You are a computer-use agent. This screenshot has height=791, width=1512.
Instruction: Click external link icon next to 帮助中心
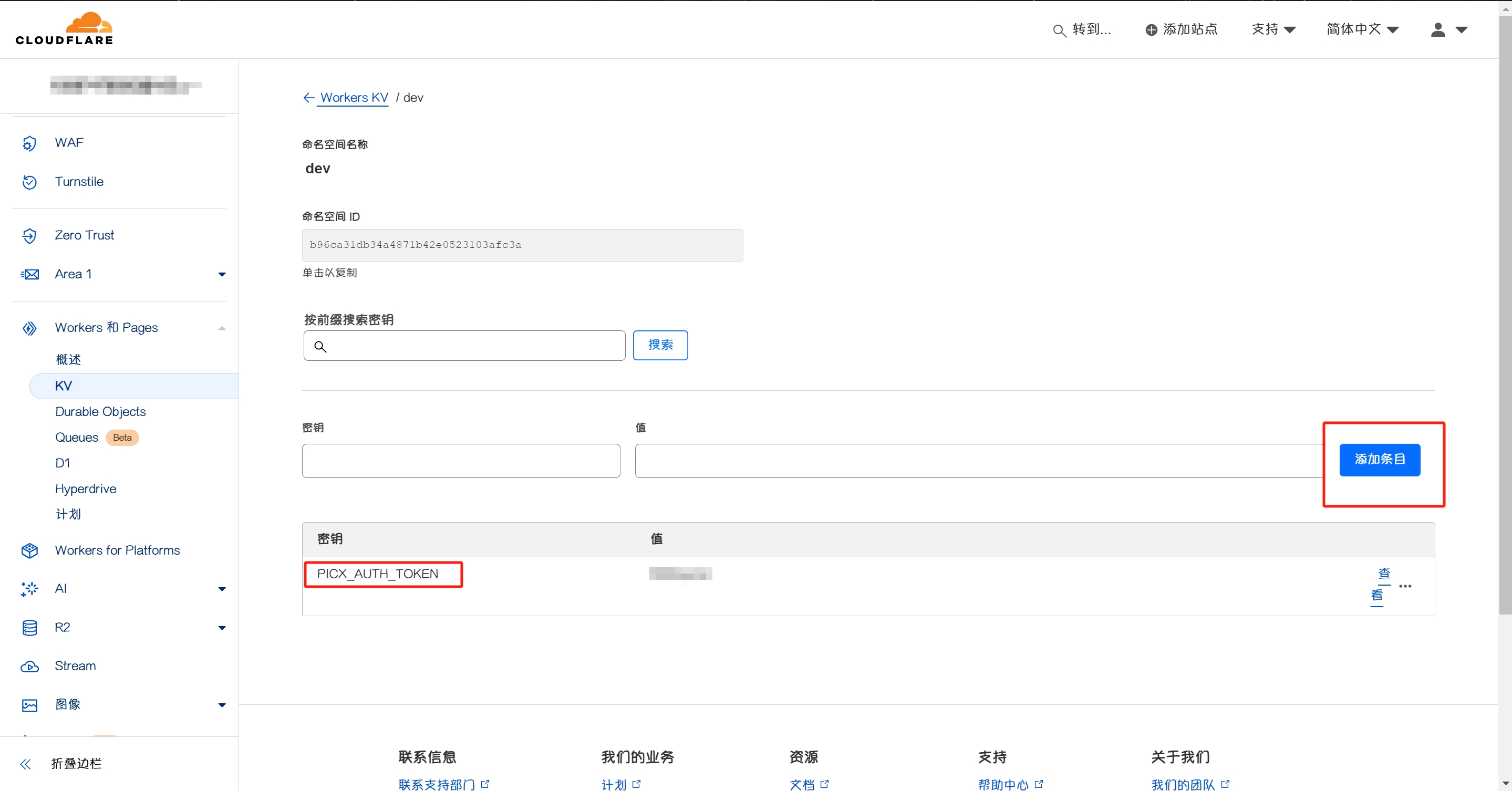pyautogui.click(x=1039, y=784)
